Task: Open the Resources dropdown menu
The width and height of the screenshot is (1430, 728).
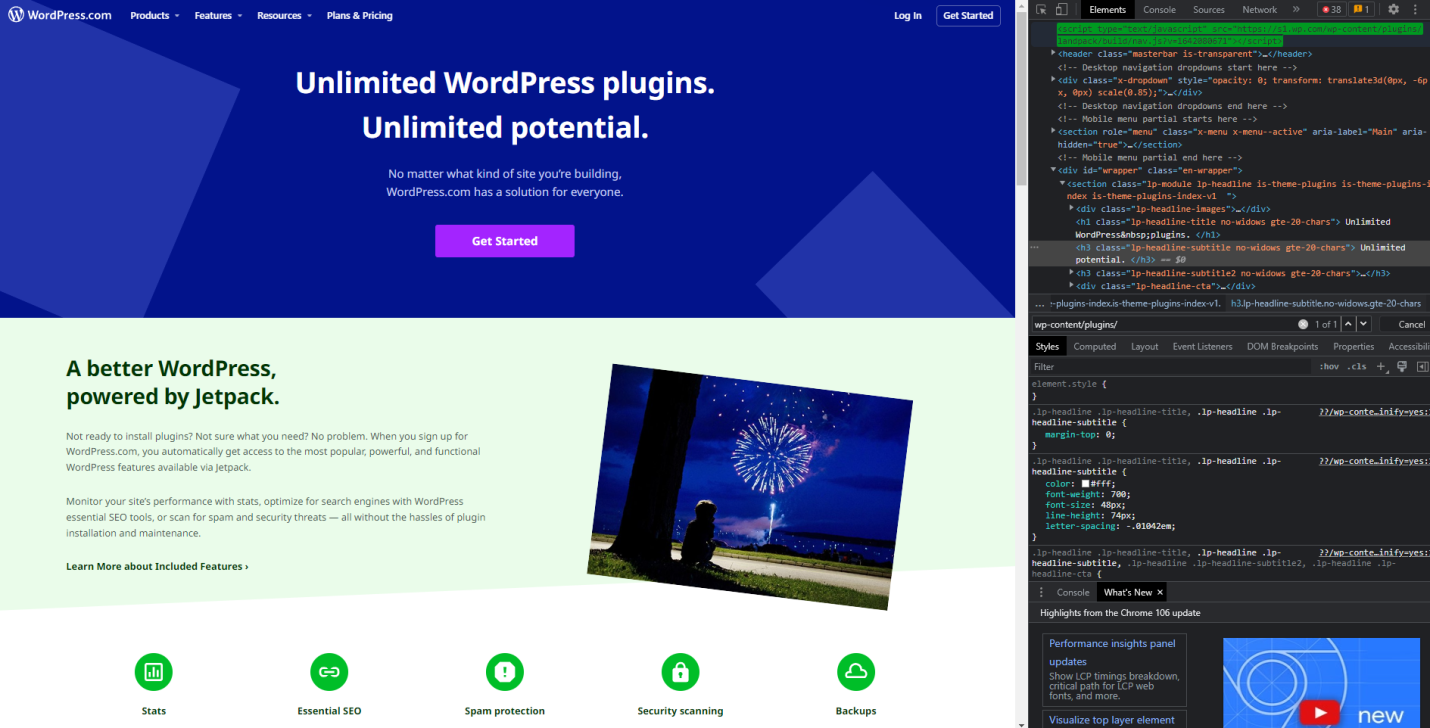Action: click(284, 15)
